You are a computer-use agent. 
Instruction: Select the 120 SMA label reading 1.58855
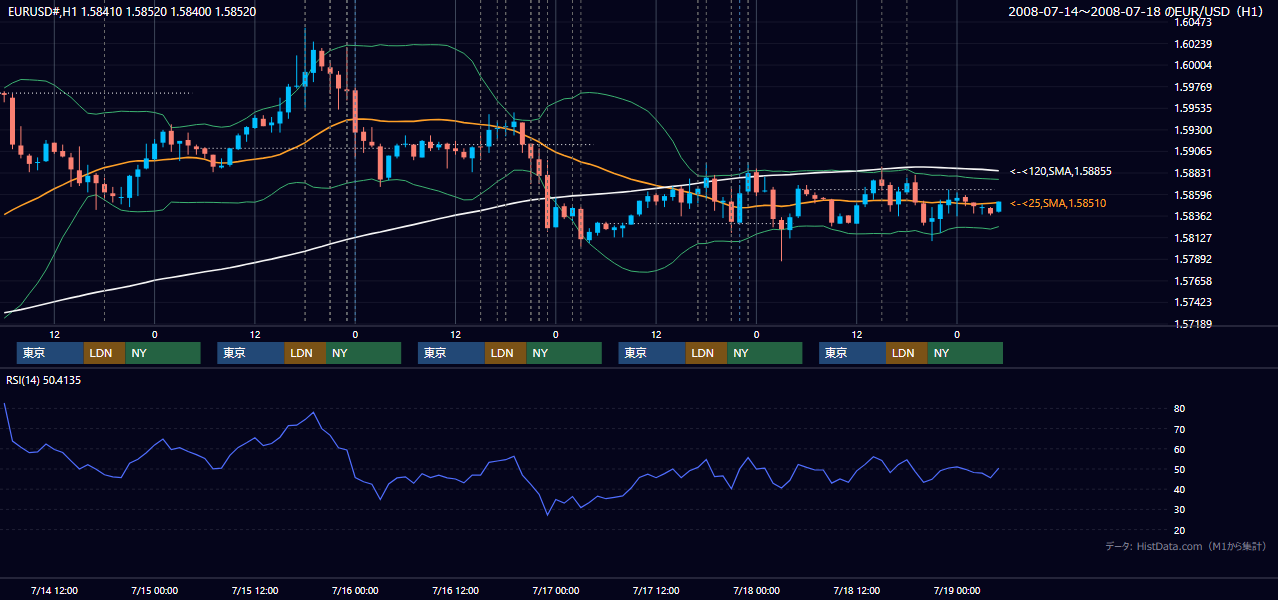(x=1061, y=172)
